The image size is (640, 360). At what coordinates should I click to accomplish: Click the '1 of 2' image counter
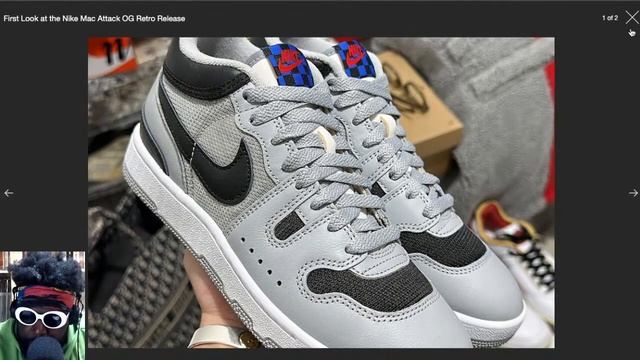[x=610, y=18]
